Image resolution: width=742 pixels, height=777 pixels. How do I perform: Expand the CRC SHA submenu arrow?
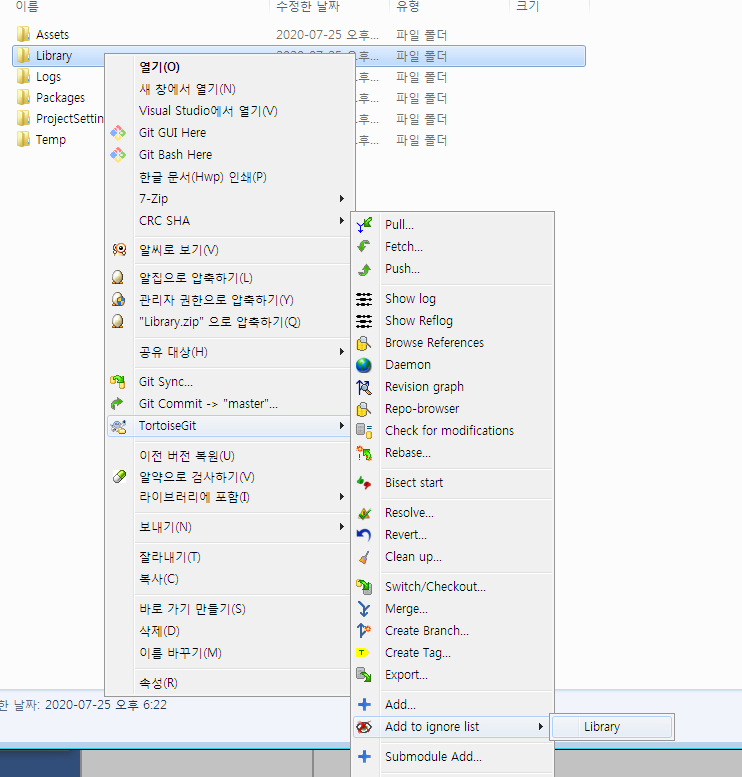tap(342, 221)
